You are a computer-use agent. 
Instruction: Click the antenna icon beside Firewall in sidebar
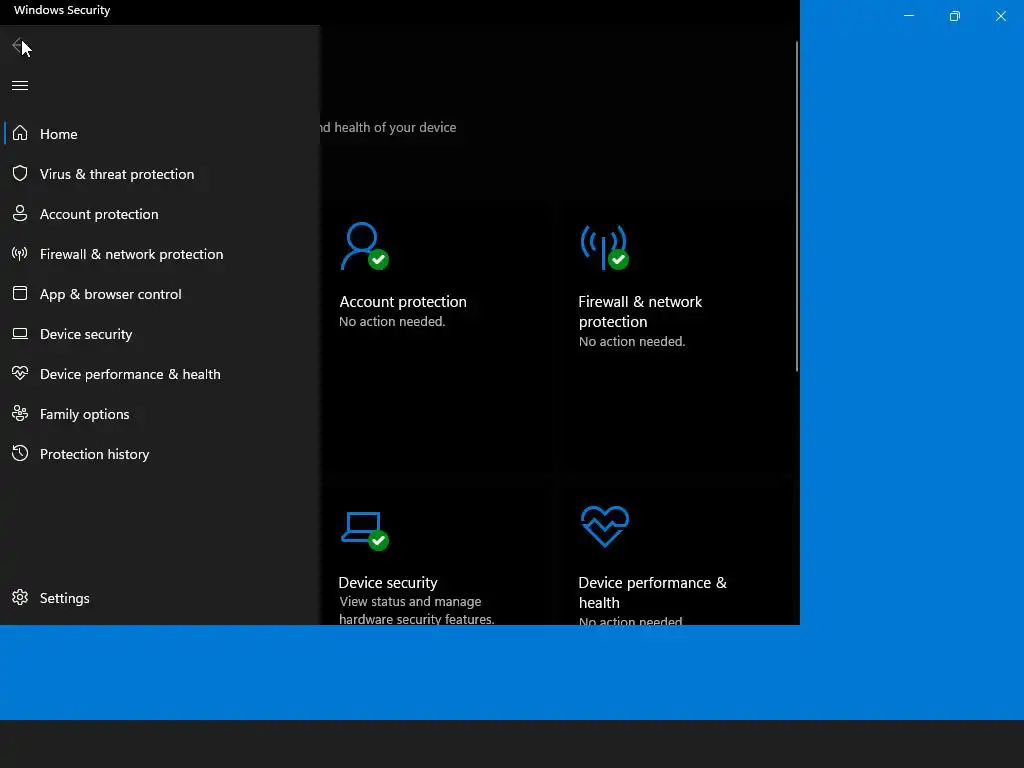tap(20, 253)
